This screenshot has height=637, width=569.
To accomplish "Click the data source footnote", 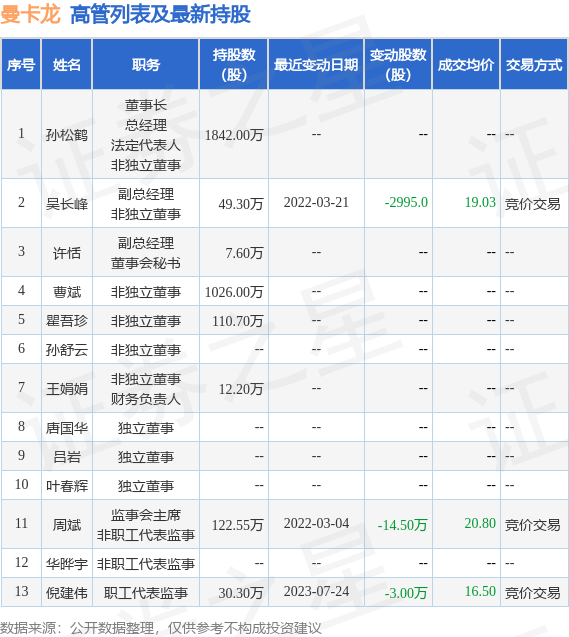I will pyautogui.click(x=160, y=628).
